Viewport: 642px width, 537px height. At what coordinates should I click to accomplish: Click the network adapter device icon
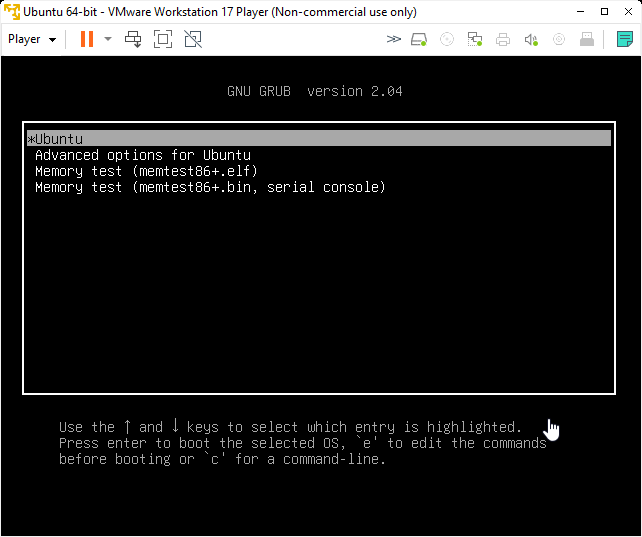[x=475, y=39]
